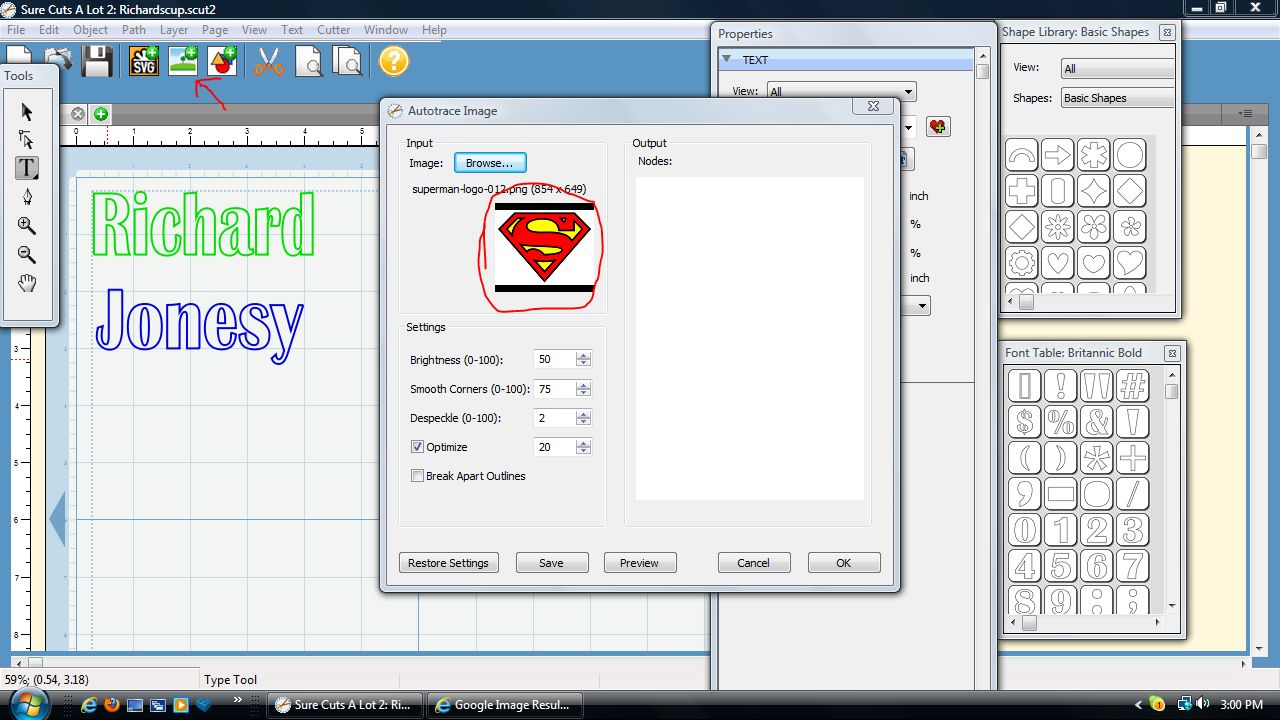The image size is (1280, 720).
Task: Click the Despeckle value field
Action: pyautogui.click(x=555, y=417)
